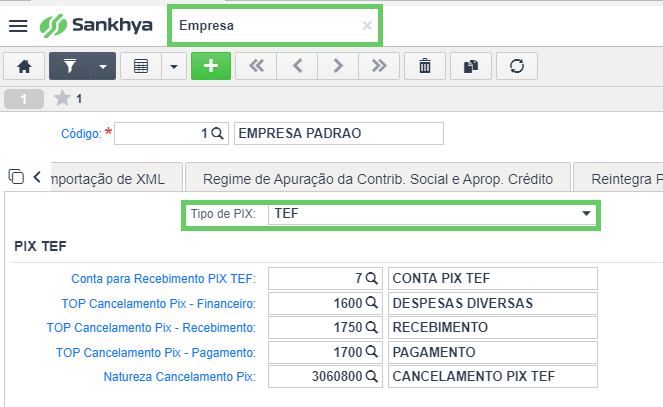Screen dimensions: 663x407
Task: Duplicate the current record
Action: (471, 66)
